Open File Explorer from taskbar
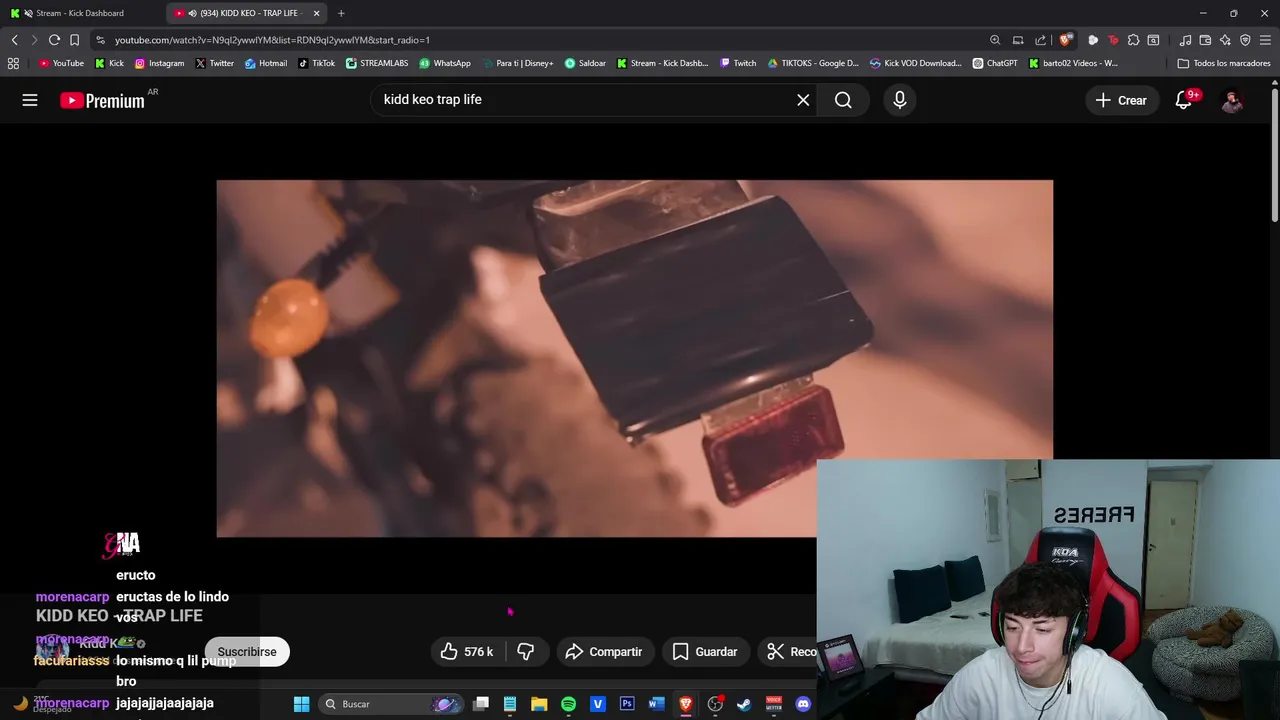The width and height of the screenshot is (1280, 720). (x=539, y=704)
